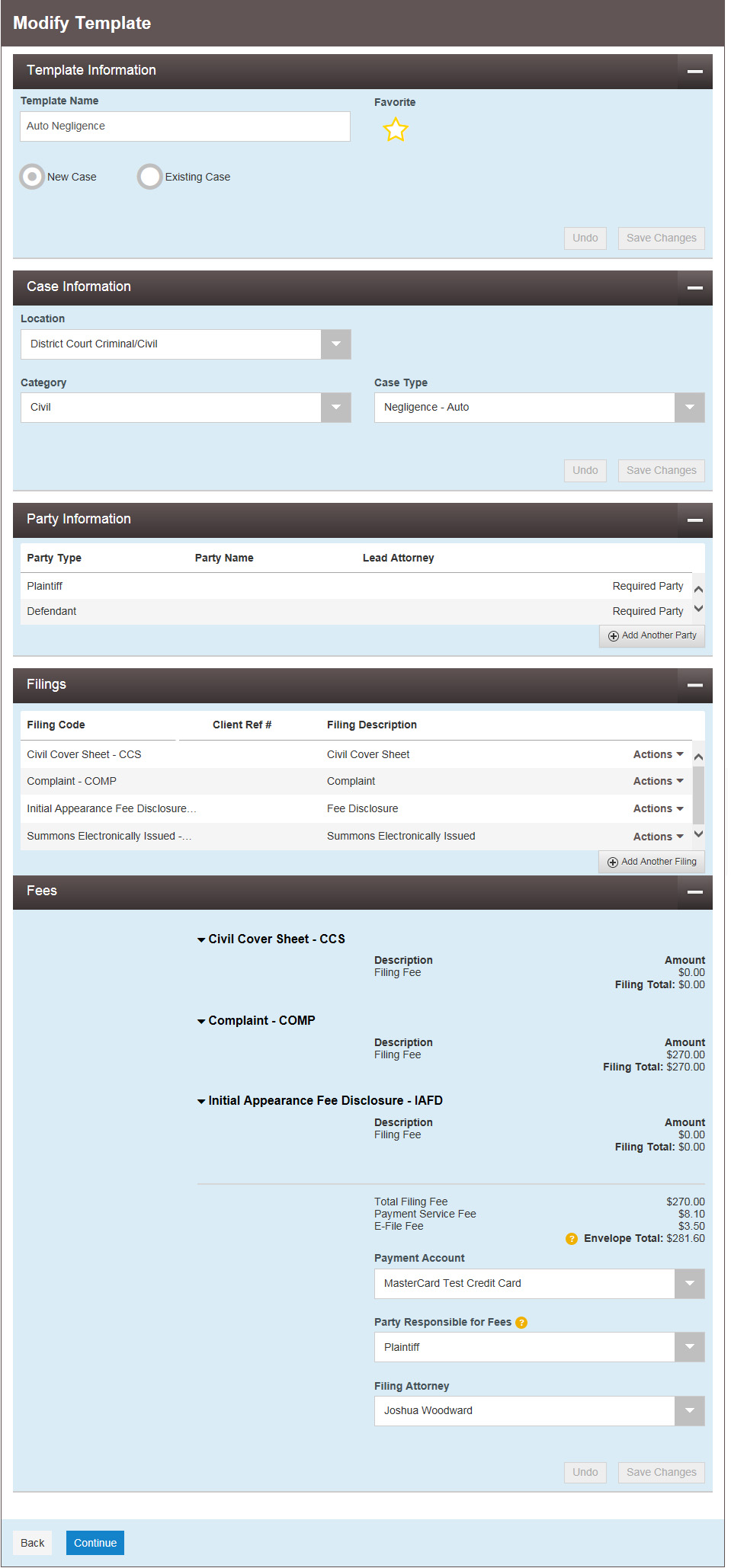The image size is (731, 1568).
Task: Click Add Another Filing button
Action: (x=652, y=862)
